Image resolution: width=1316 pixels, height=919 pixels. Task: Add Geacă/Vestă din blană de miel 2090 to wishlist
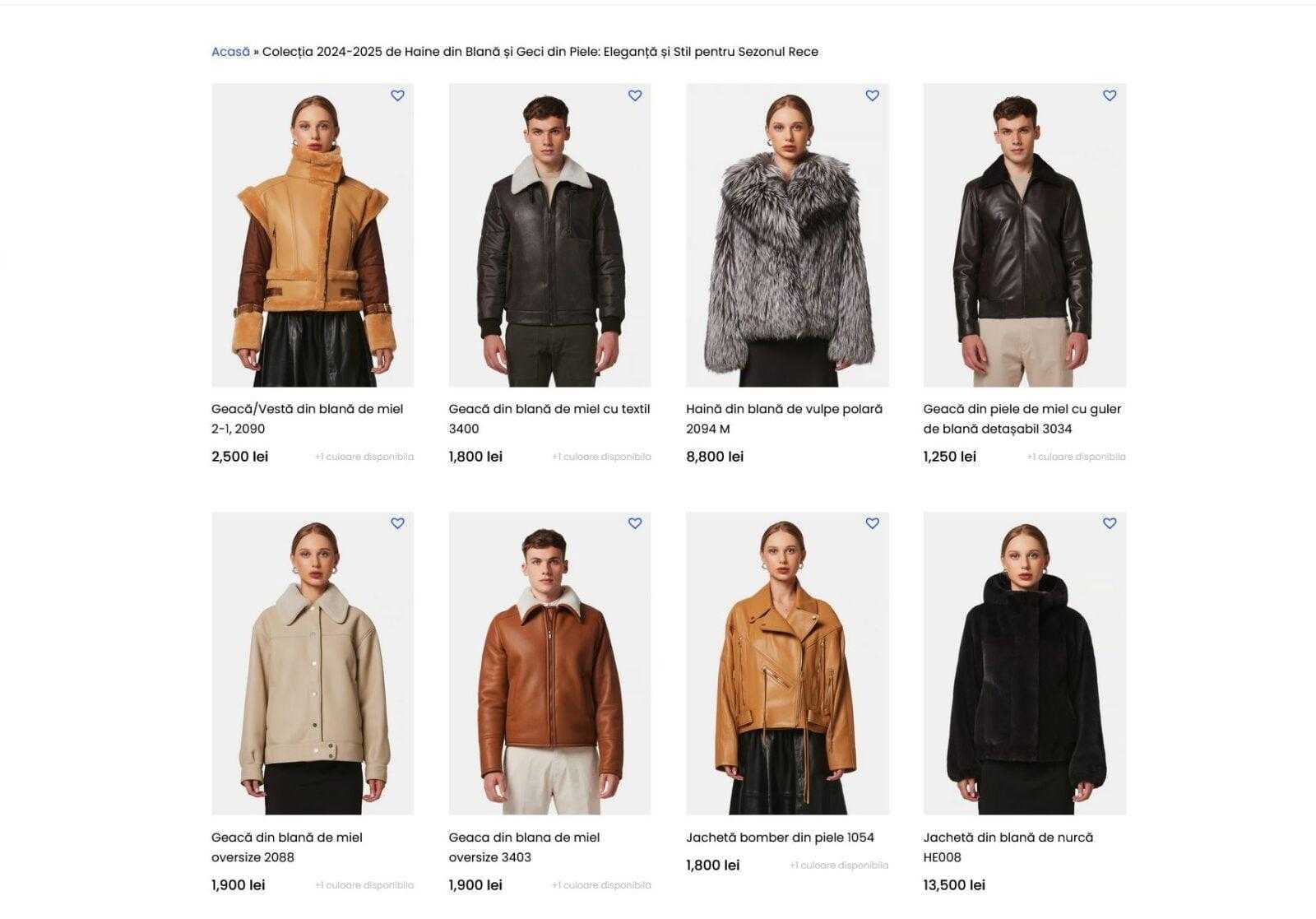397,95
